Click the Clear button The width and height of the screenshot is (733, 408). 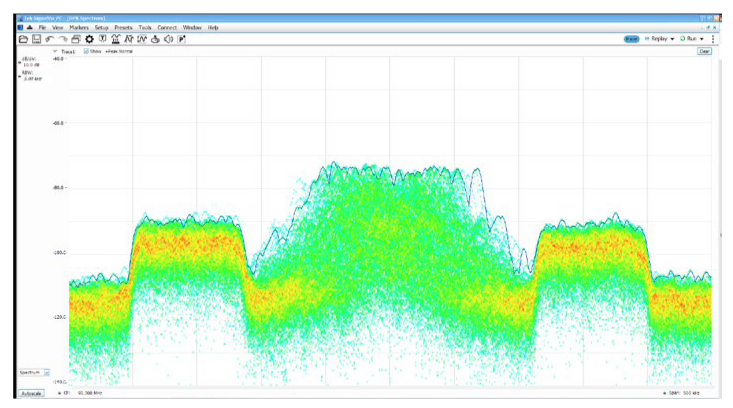click(x=704, y=51)
